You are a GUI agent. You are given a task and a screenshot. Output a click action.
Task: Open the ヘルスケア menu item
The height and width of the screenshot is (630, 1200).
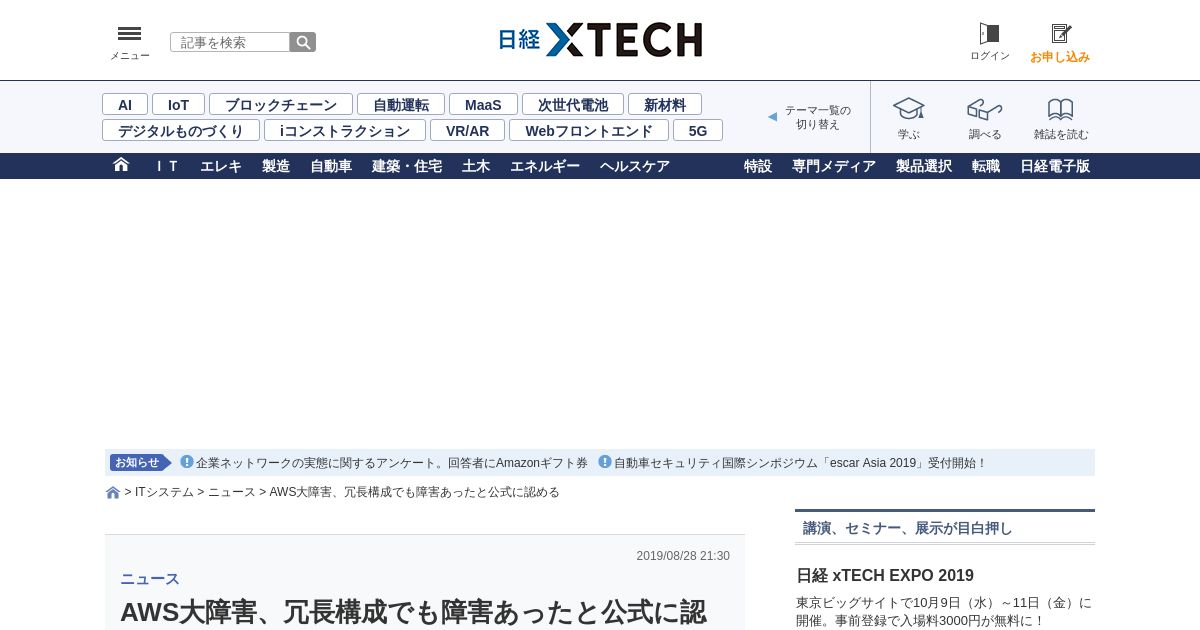pos(635,166)
